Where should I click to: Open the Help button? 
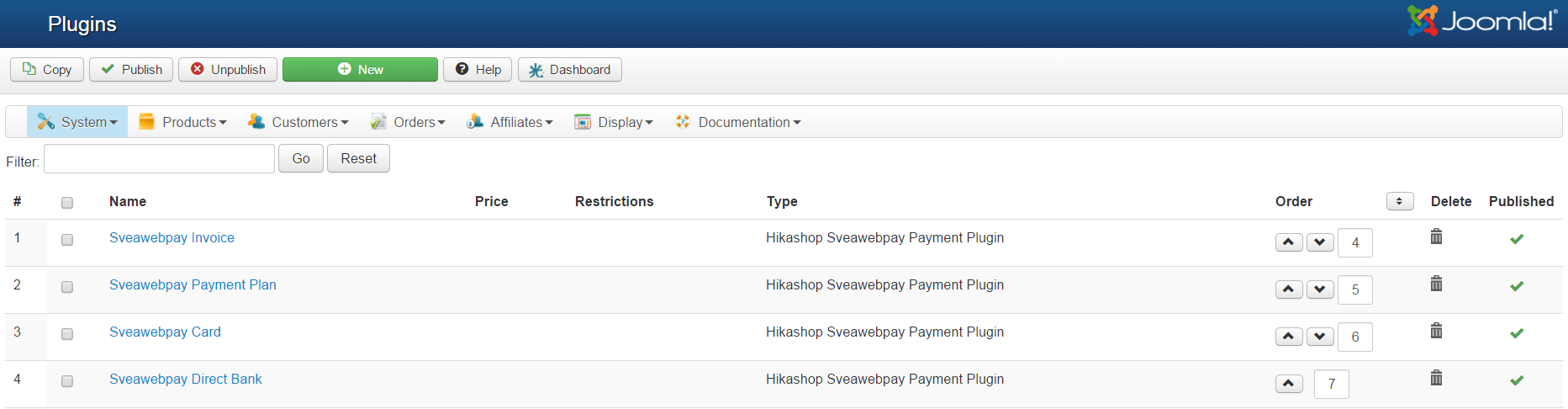(478, 69)
